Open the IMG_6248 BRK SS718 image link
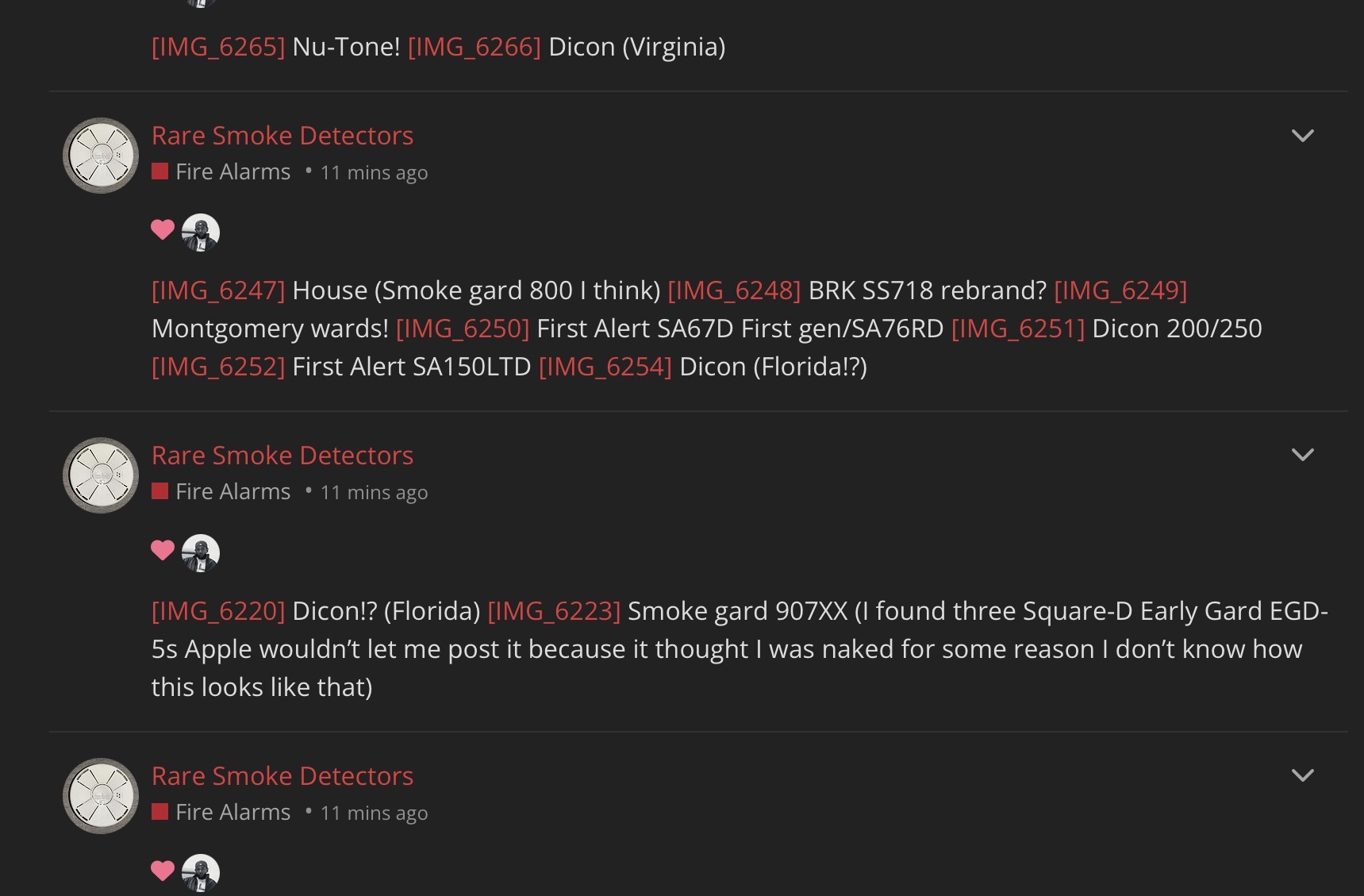The width and height of the screenshot is (1364, 896). (734, 290)
